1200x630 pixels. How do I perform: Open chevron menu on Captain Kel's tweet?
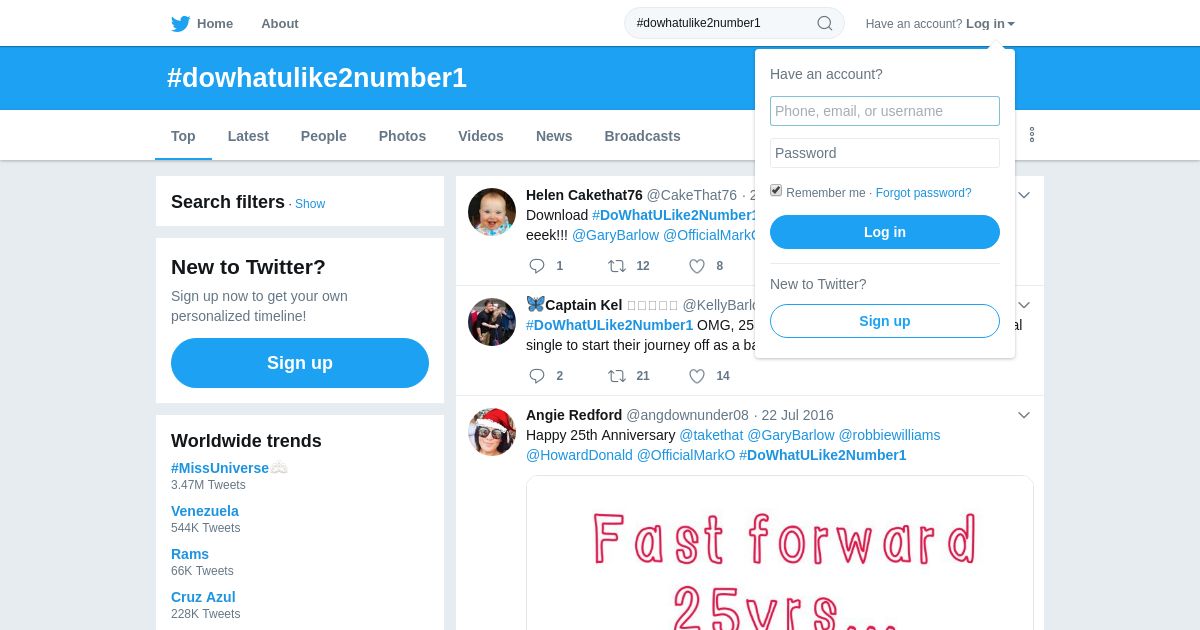click(x=1024, y=305)
